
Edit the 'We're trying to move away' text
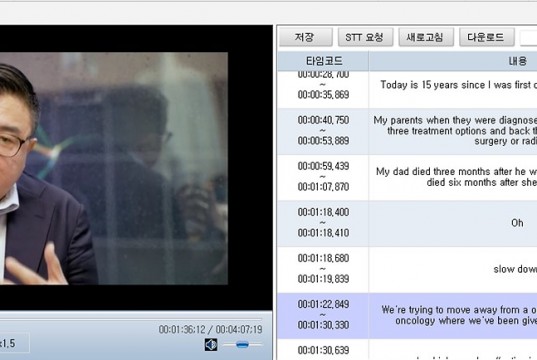[x=459, y=315]
